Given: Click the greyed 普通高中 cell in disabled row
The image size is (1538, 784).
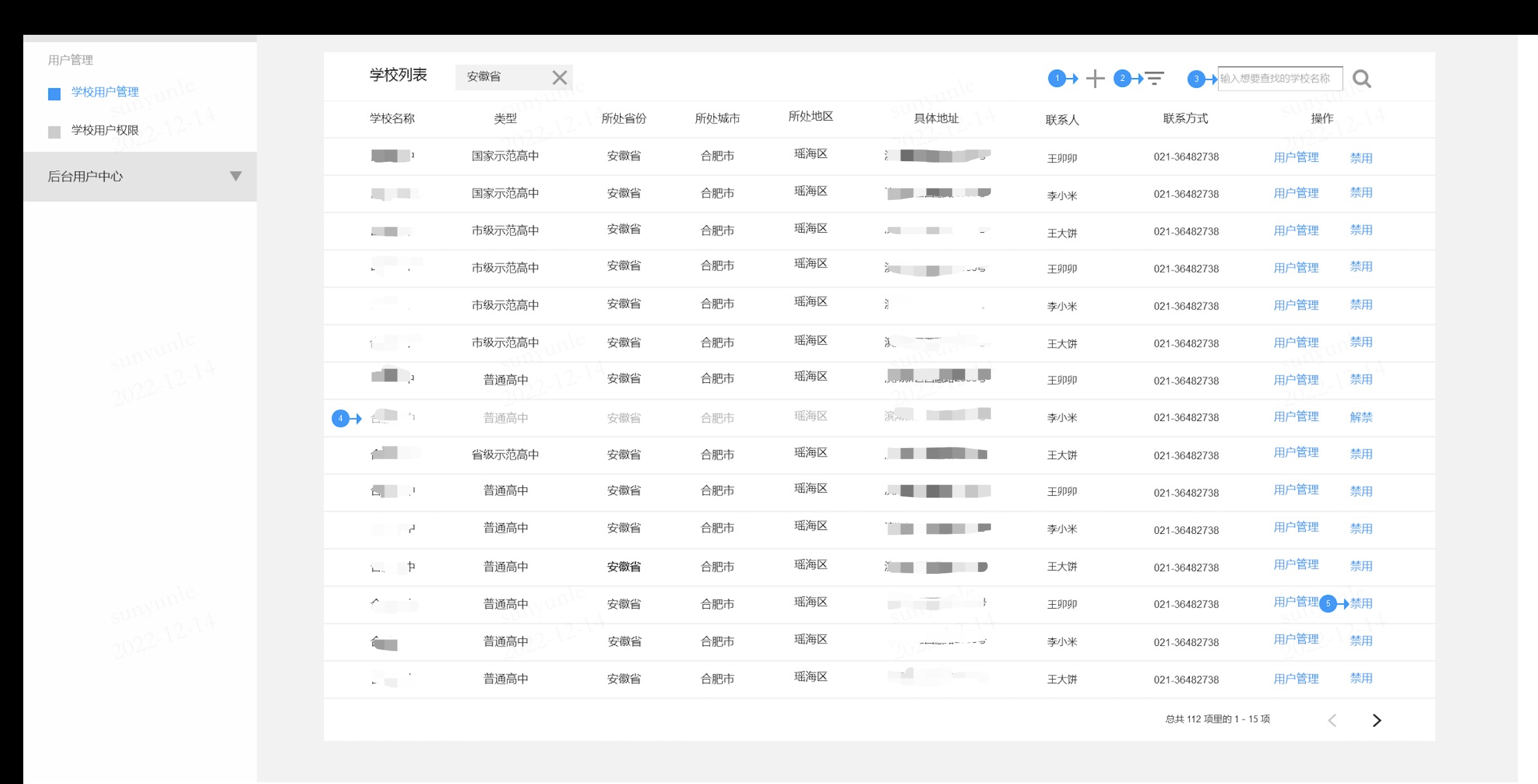Looking at the screenshot, I should (506, 418).
